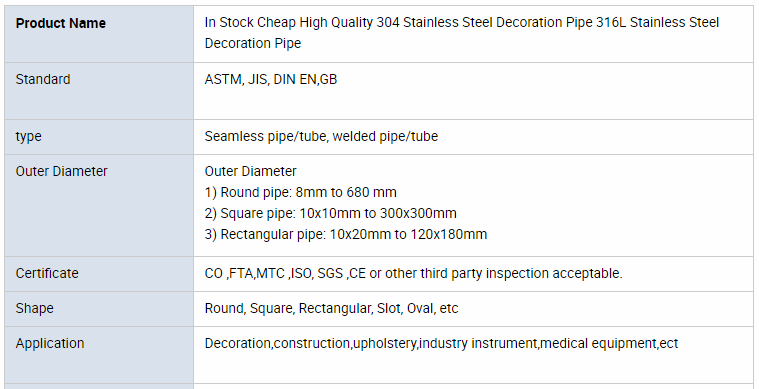The height and width of the screenshot is (389, 759).
Task: Click the ASTM, JIS, DIN EN,GB value
Action: point(271,79)
